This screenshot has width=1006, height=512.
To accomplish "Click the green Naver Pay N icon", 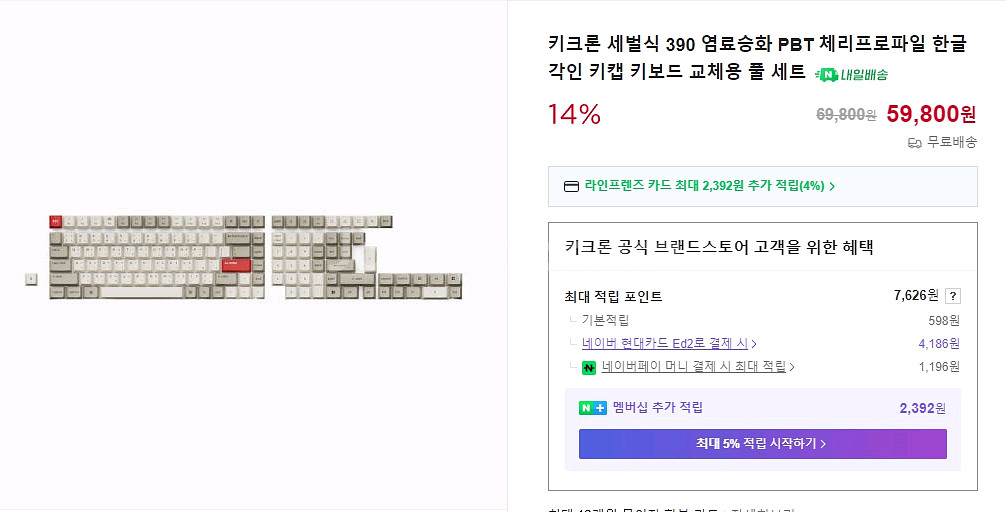I will [x=589, y=367].
